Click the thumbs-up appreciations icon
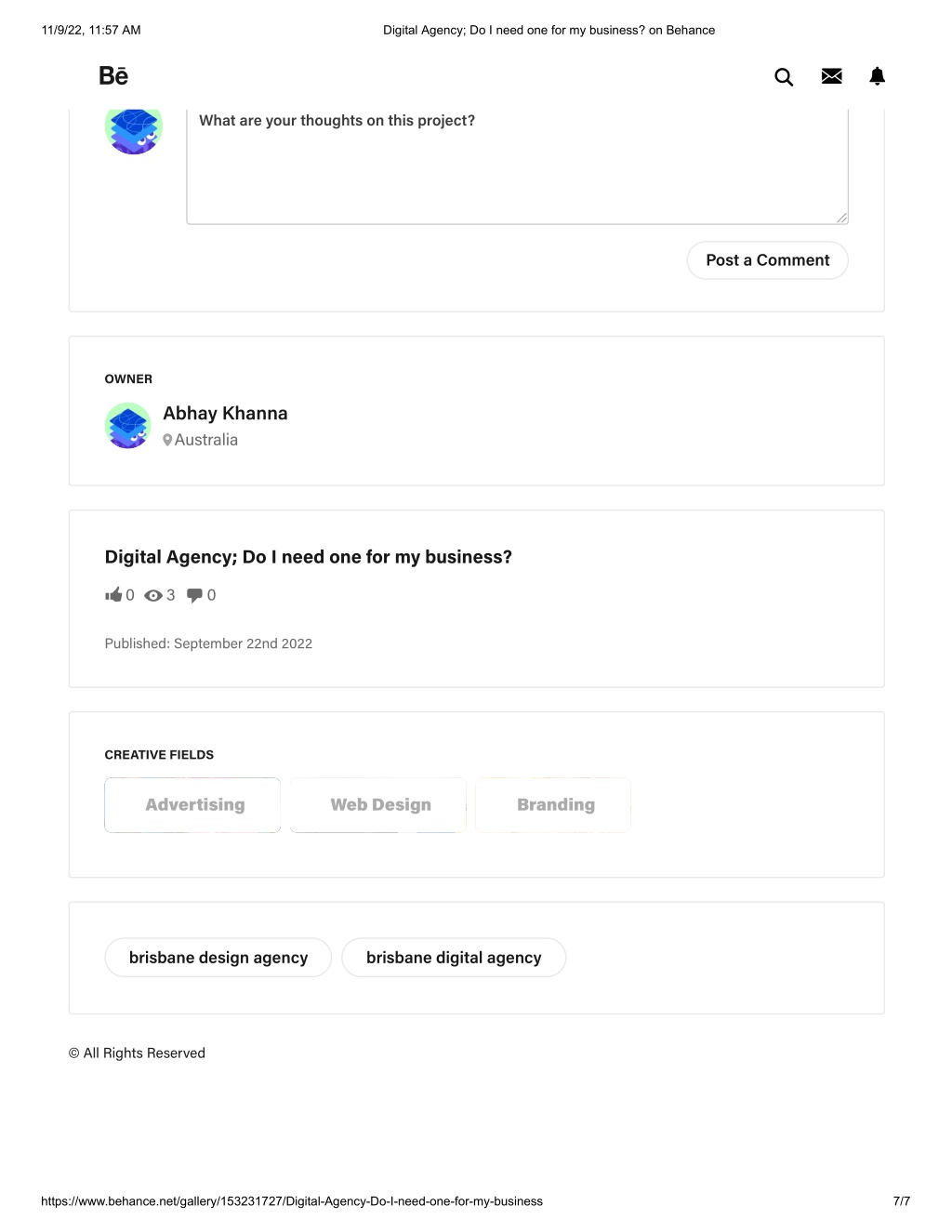The image size is (952, 1232). coord(113,595)
